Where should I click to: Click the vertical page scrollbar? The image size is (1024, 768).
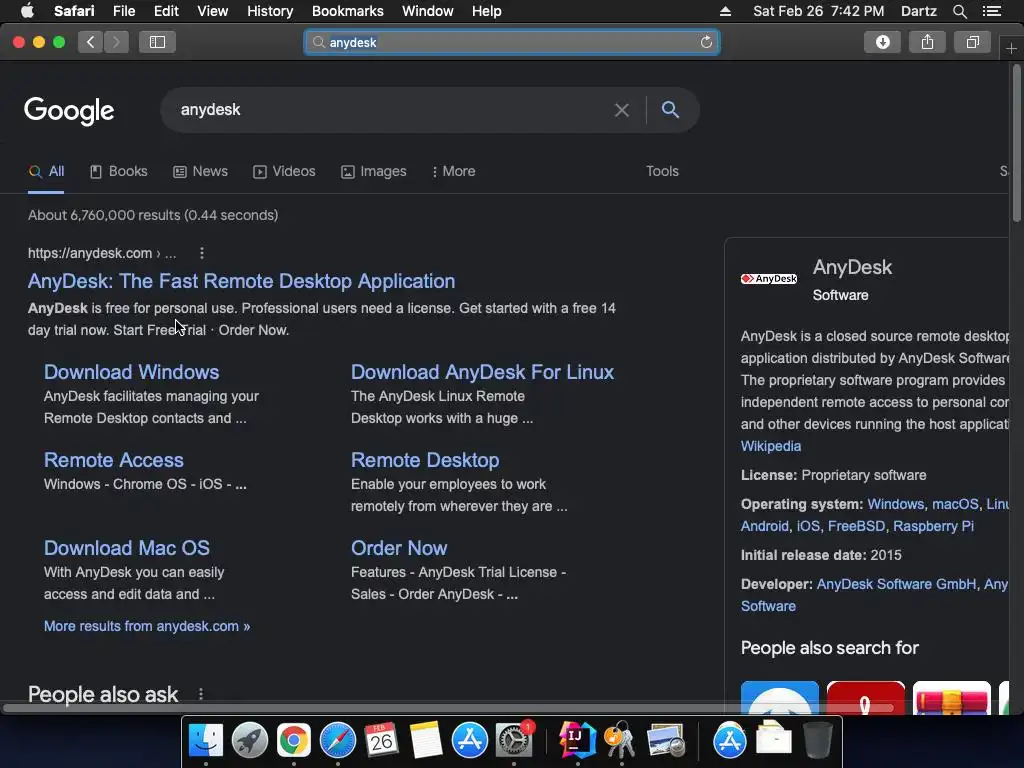(1016, 144)
